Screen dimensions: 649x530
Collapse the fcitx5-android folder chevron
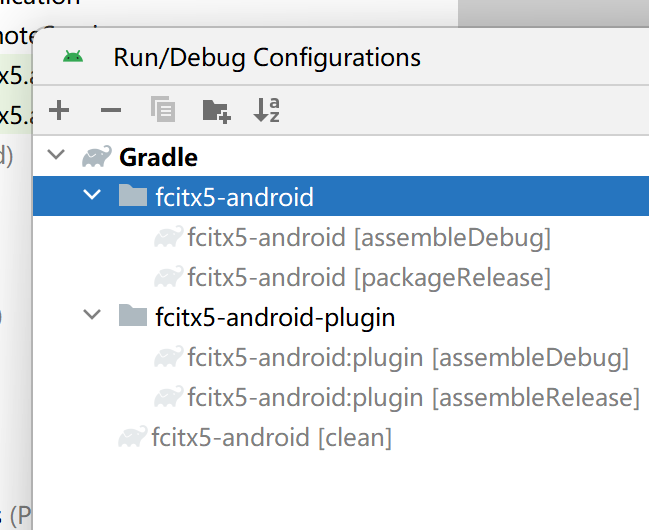point(93,197)
